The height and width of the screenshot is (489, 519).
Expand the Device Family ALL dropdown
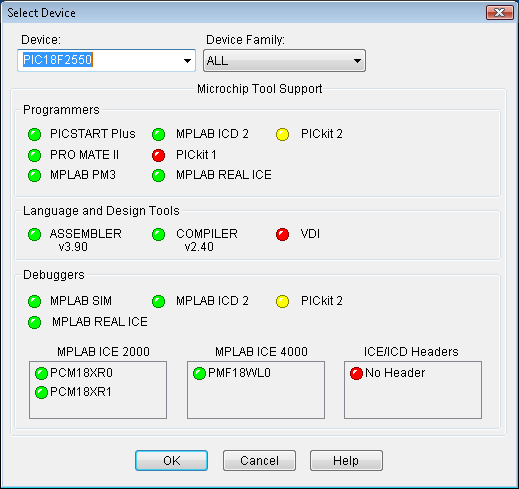284,61
